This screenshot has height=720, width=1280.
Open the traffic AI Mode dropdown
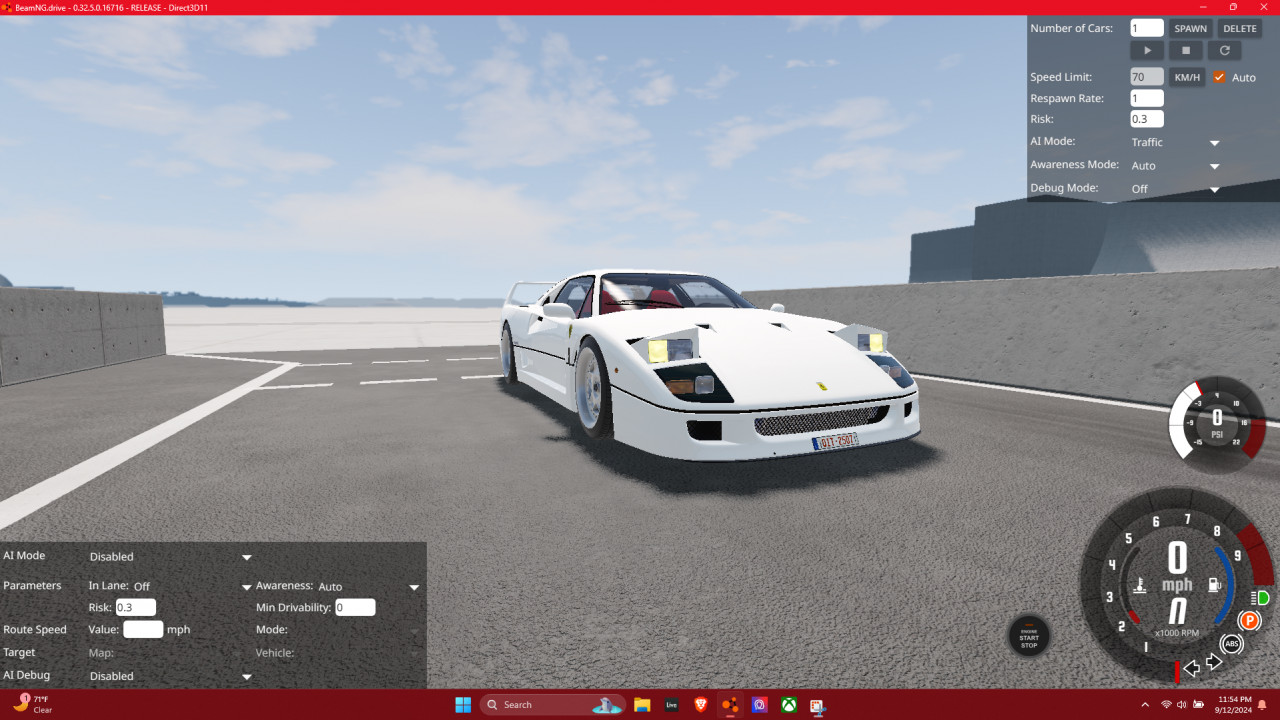pyautogui.click(x=1175, y=142)
